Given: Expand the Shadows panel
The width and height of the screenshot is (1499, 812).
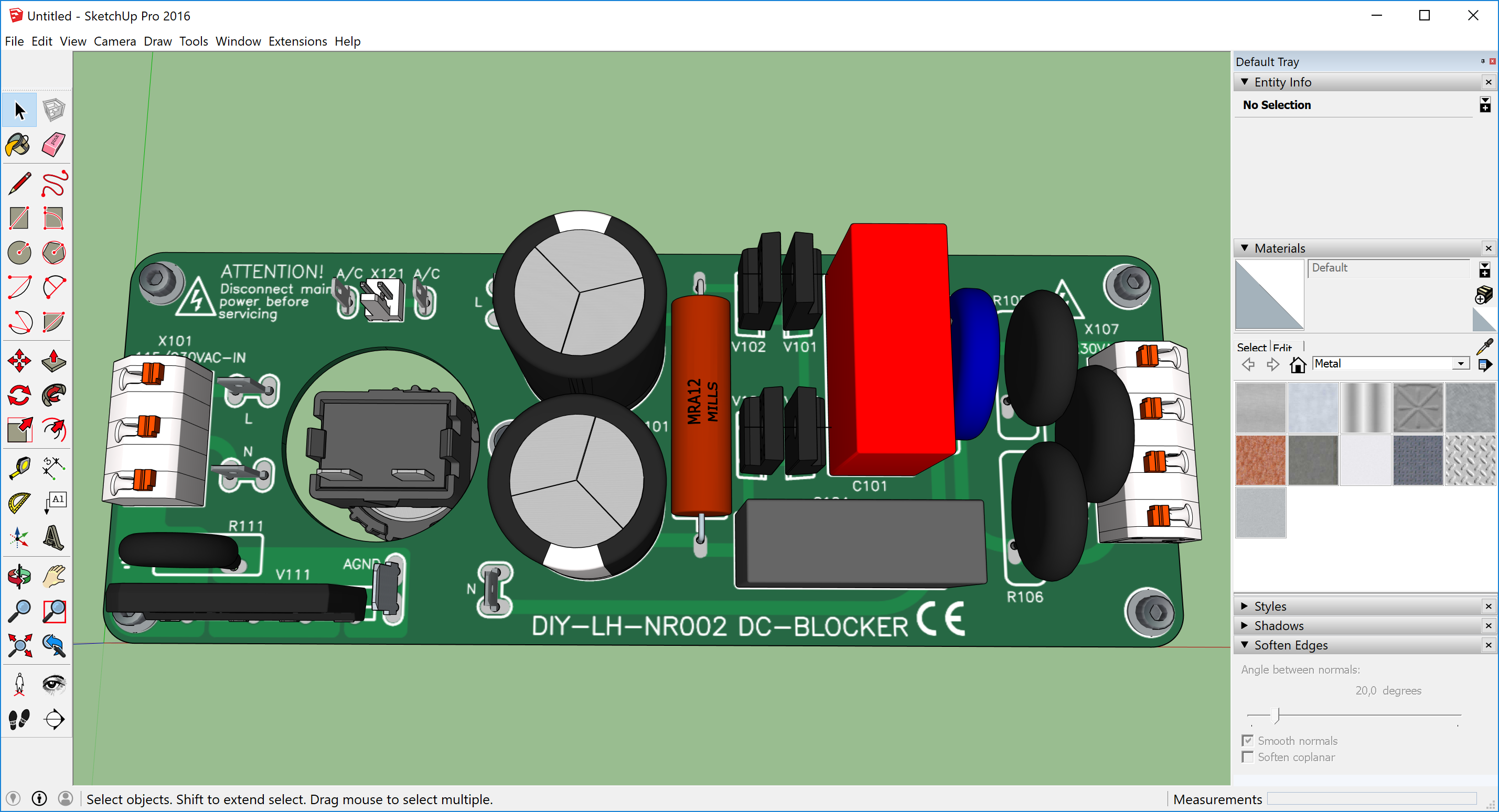Looking at the screenshot, I should pos(1245,625).
